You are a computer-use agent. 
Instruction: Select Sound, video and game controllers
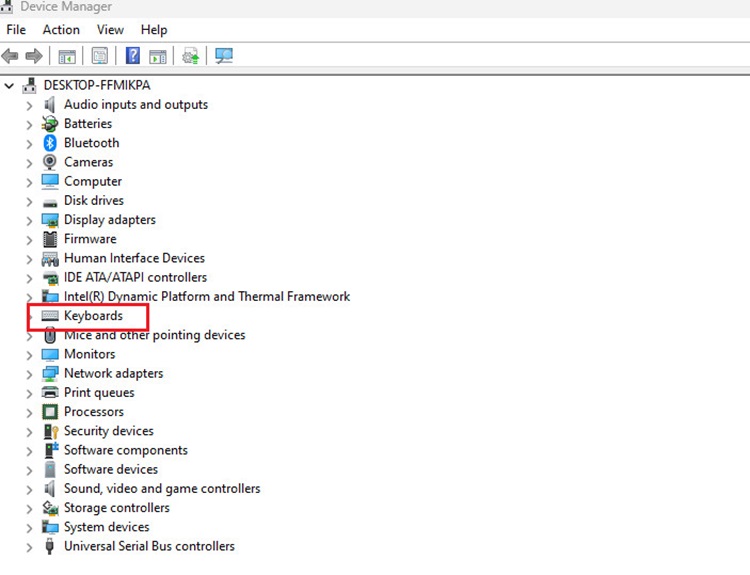click(x=161, y=489)
